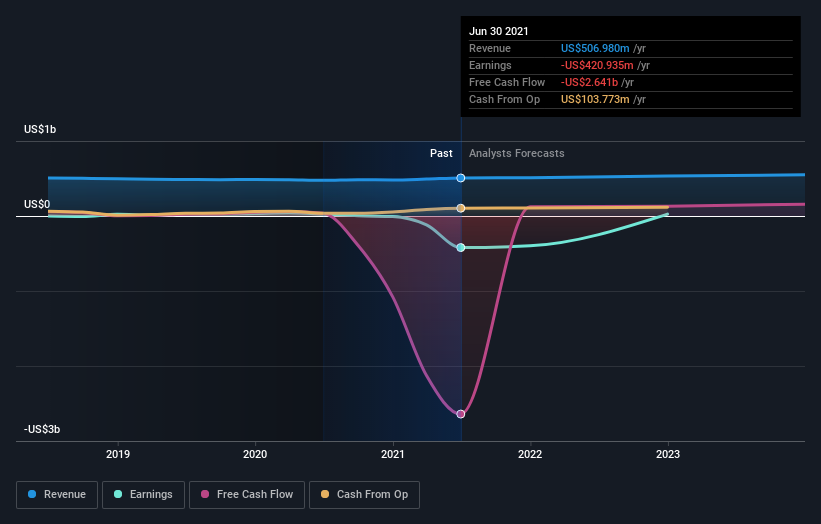
Task: Click the 2021 x-axis label
Action: tap(393, 454)
